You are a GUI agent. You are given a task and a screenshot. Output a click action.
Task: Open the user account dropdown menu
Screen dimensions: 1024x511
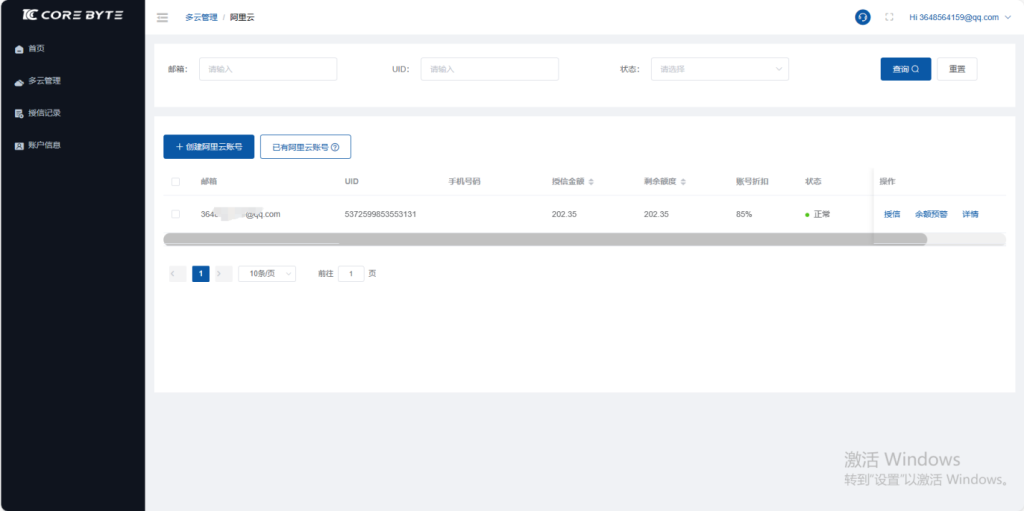tap(960, 17)
